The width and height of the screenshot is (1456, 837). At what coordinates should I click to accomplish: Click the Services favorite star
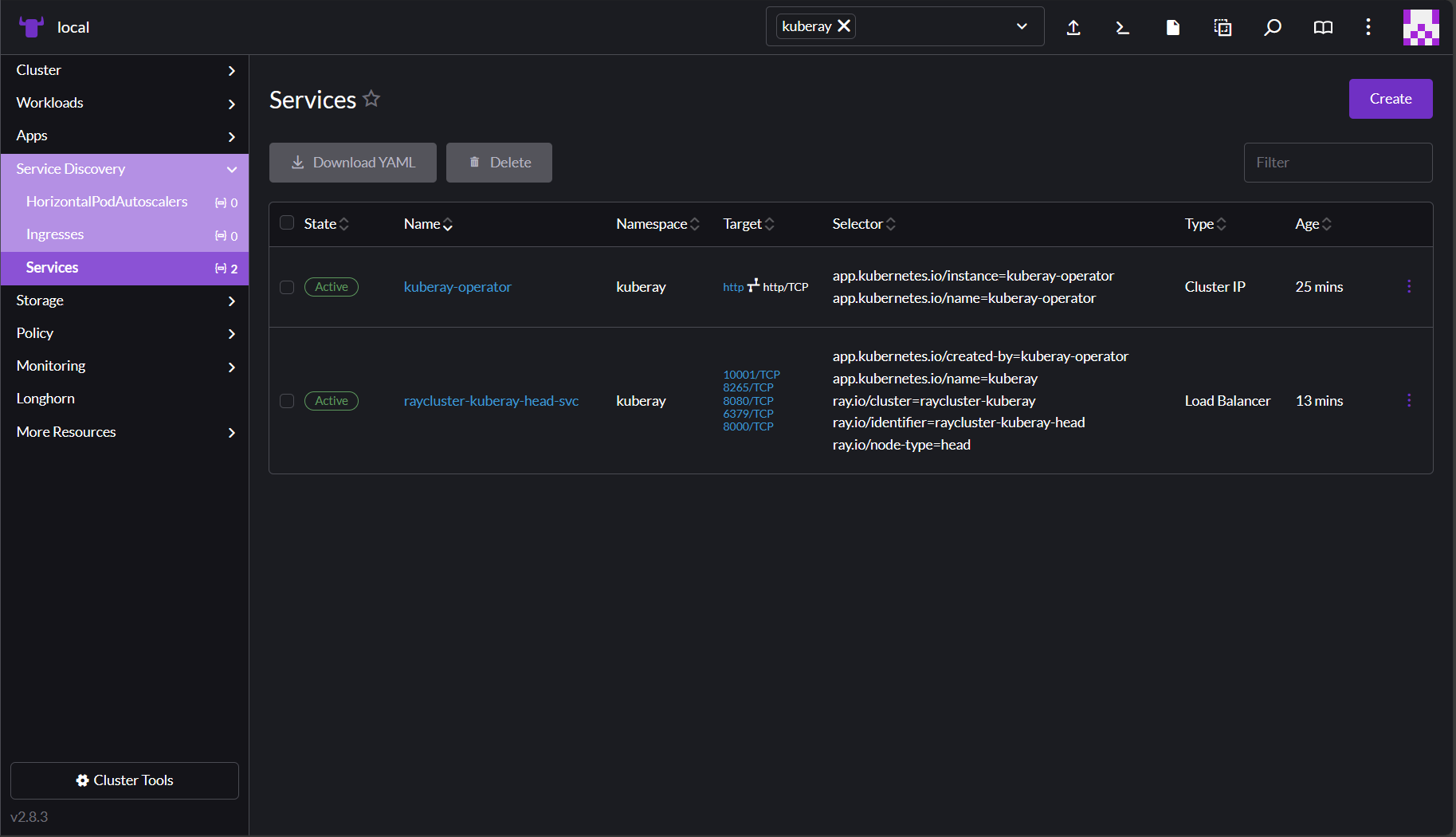point(371,98)
